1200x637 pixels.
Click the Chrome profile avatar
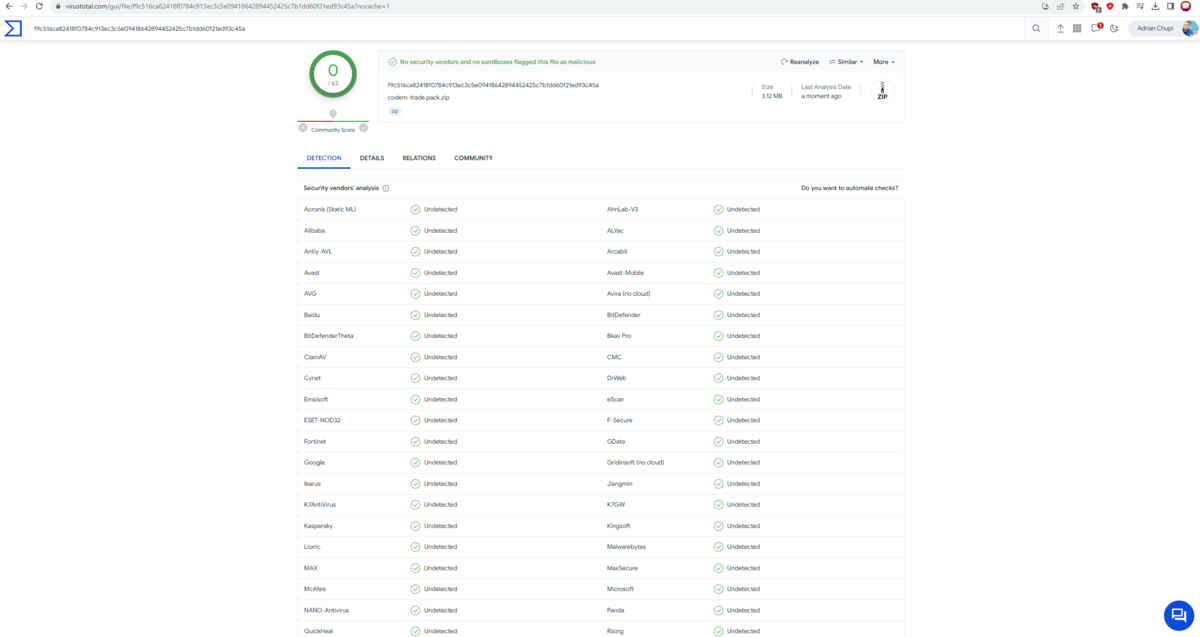1186,6
